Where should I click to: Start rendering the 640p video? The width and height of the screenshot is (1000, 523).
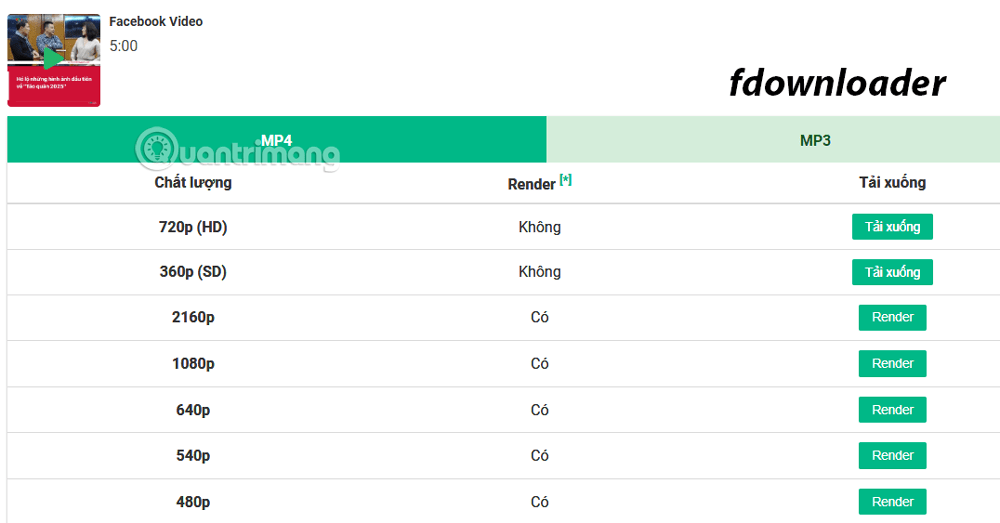click(x=892, y=410)
